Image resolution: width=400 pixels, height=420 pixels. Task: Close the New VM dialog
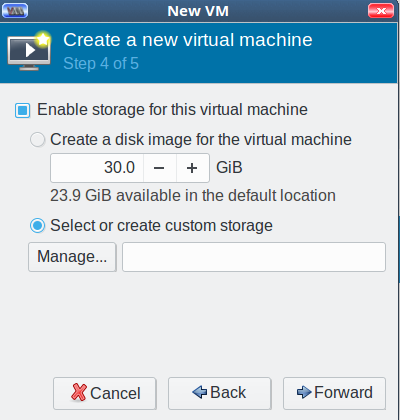[x=381, y=11]
